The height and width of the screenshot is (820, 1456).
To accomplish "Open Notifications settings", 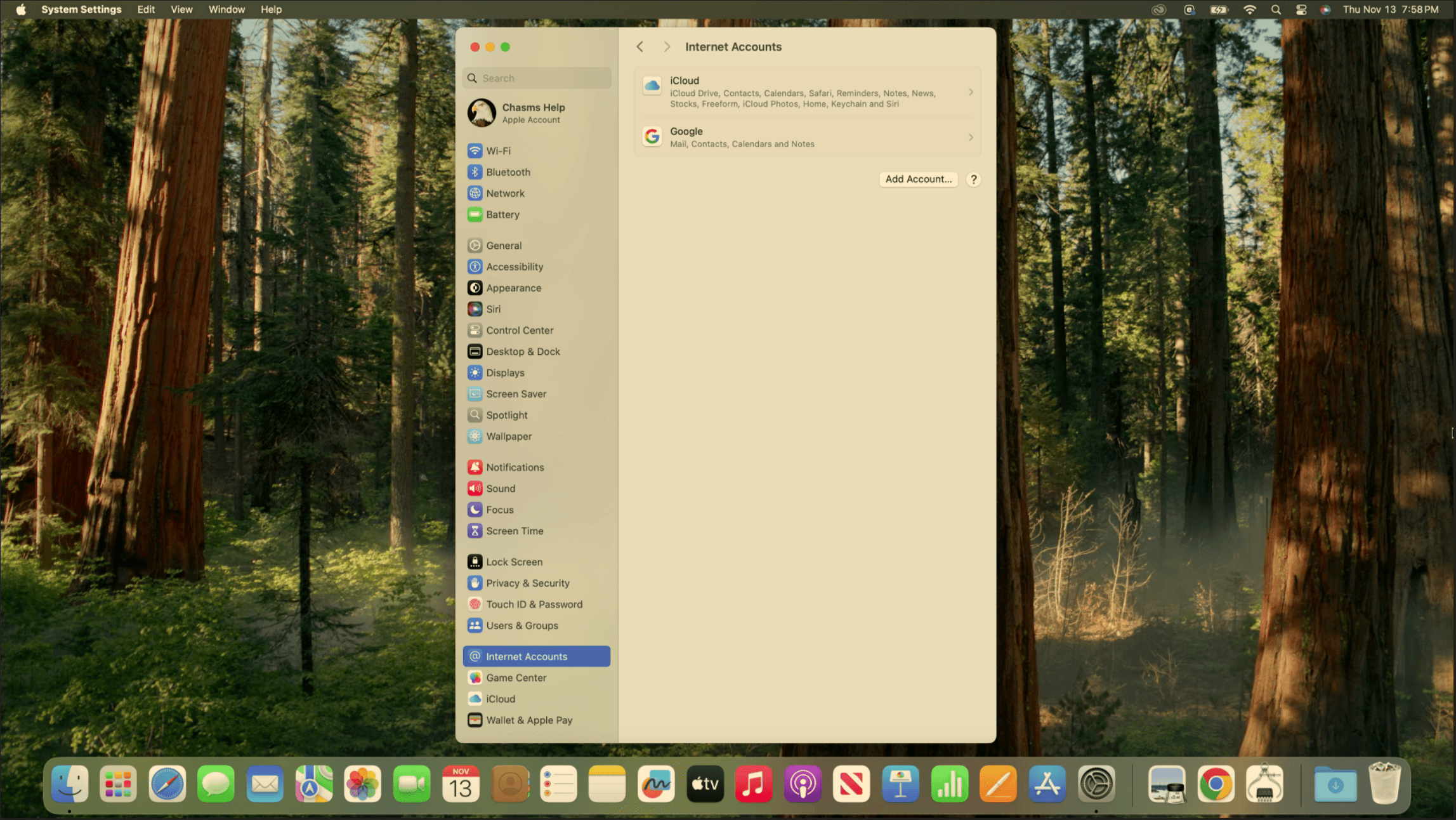I will tap(515, 467).
